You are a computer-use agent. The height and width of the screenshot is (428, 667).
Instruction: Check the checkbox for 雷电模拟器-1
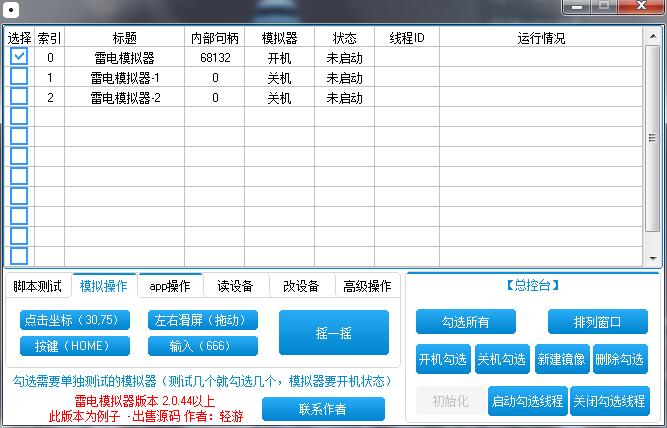click(19, 76)
